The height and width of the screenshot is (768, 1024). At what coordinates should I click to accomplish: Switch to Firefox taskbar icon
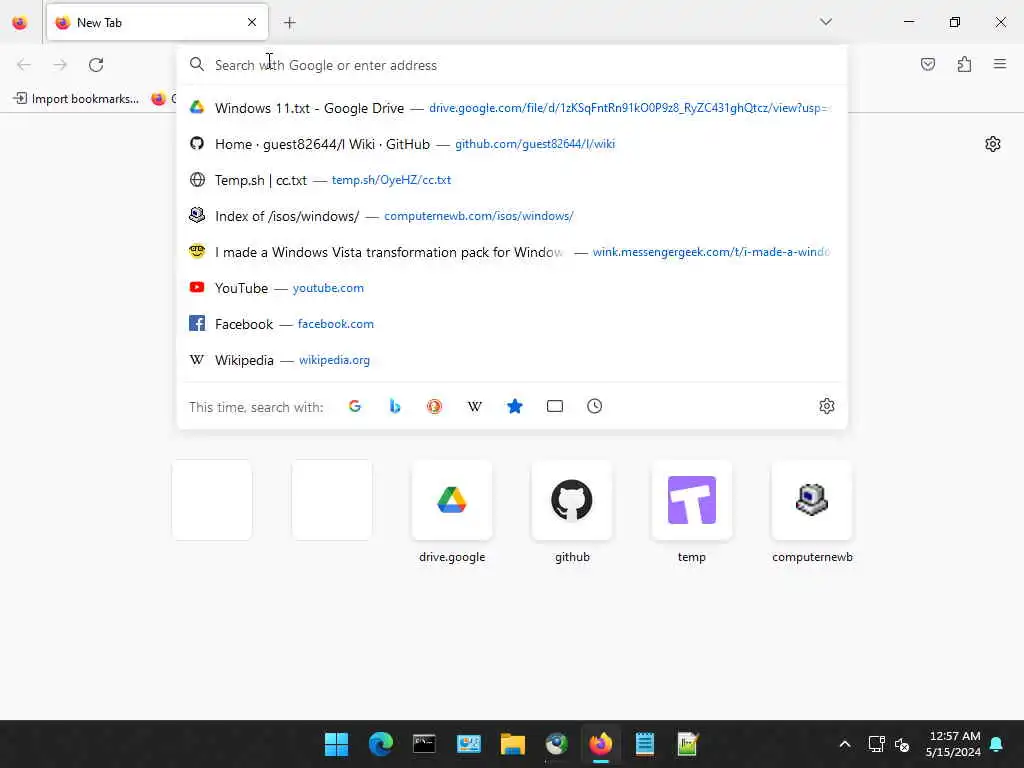click(x=601, y=744)
